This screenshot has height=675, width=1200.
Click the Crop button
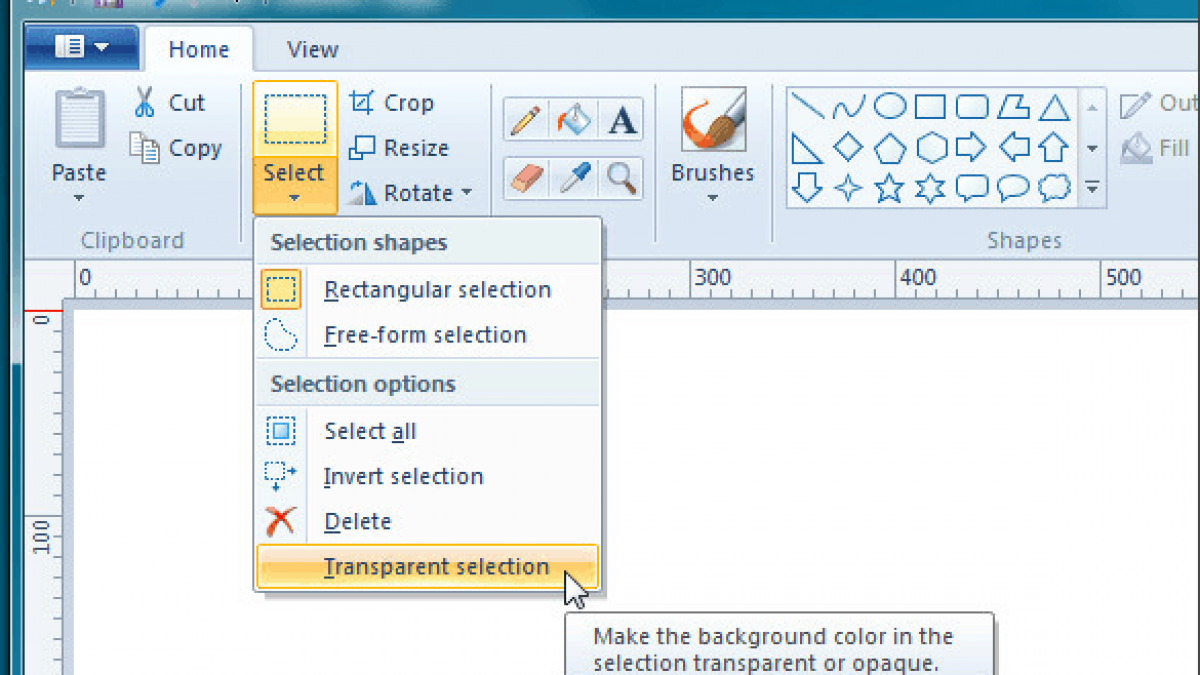[391, 103]
